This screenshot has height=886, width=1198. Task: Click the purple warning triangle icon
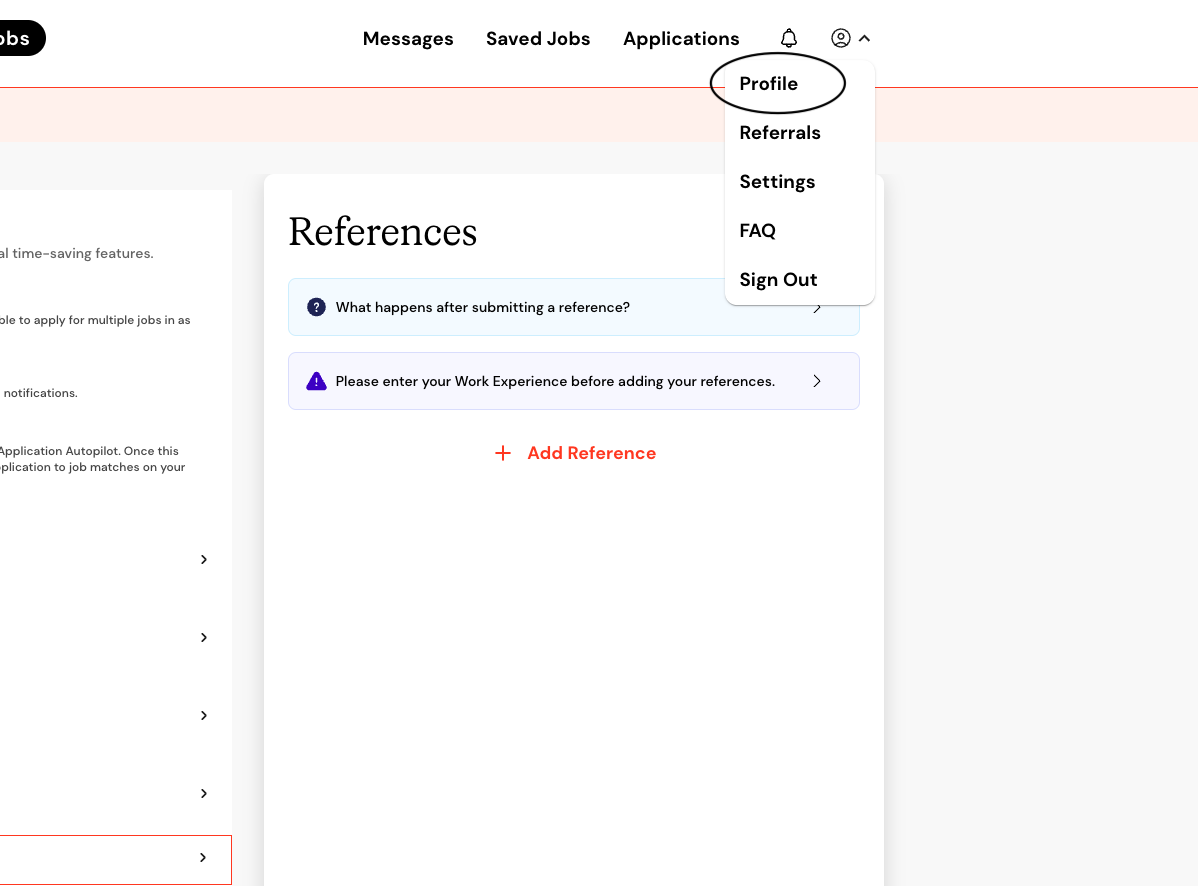316,380
